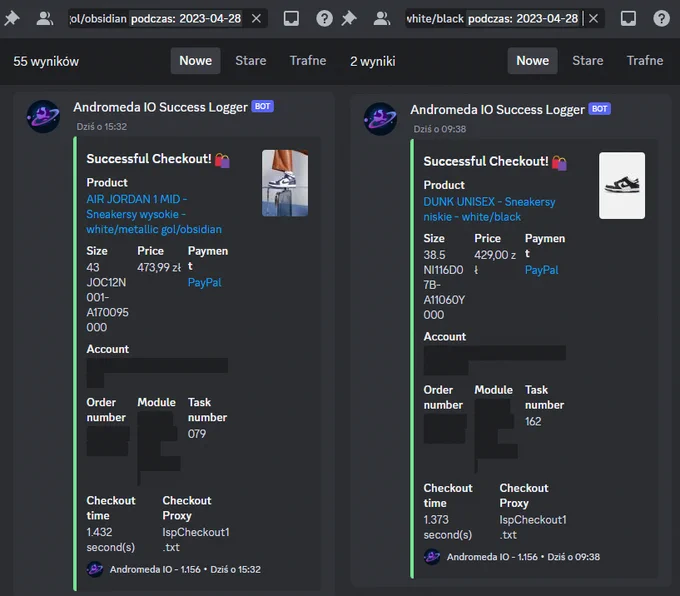Enlarge the Dunk white/black shoe thumbnail
The height and width of the screenshot is (596, 680).
click(622, 186)
